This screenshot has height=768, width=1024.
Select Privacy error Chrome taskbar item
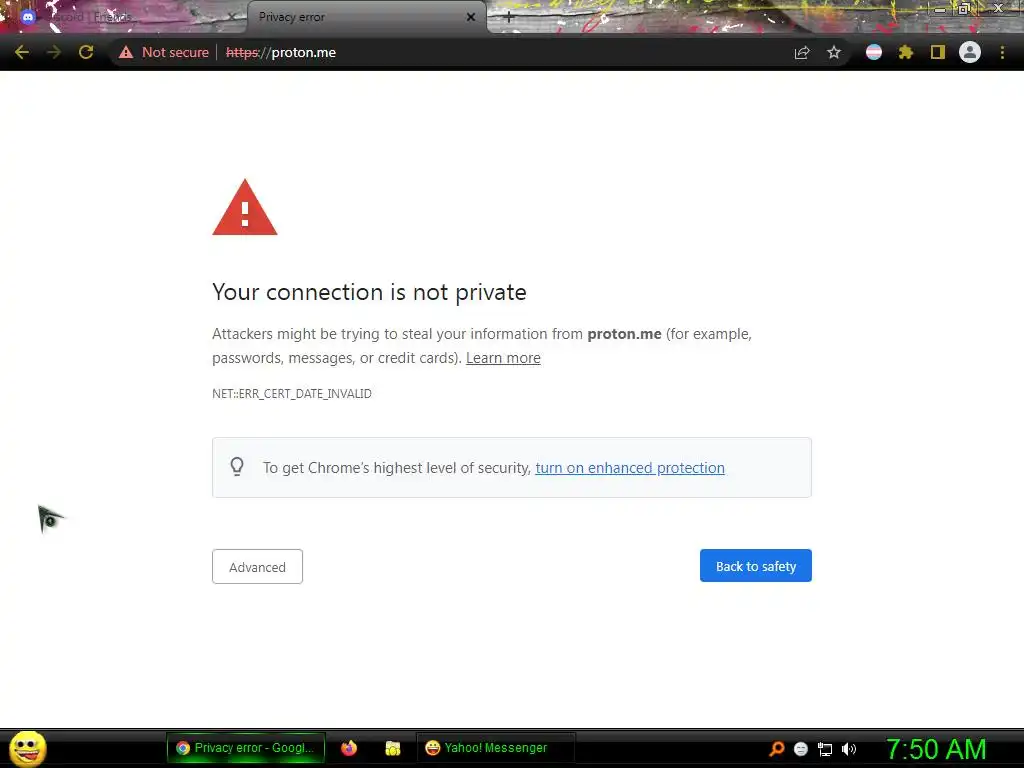click(x=246, y=748)
